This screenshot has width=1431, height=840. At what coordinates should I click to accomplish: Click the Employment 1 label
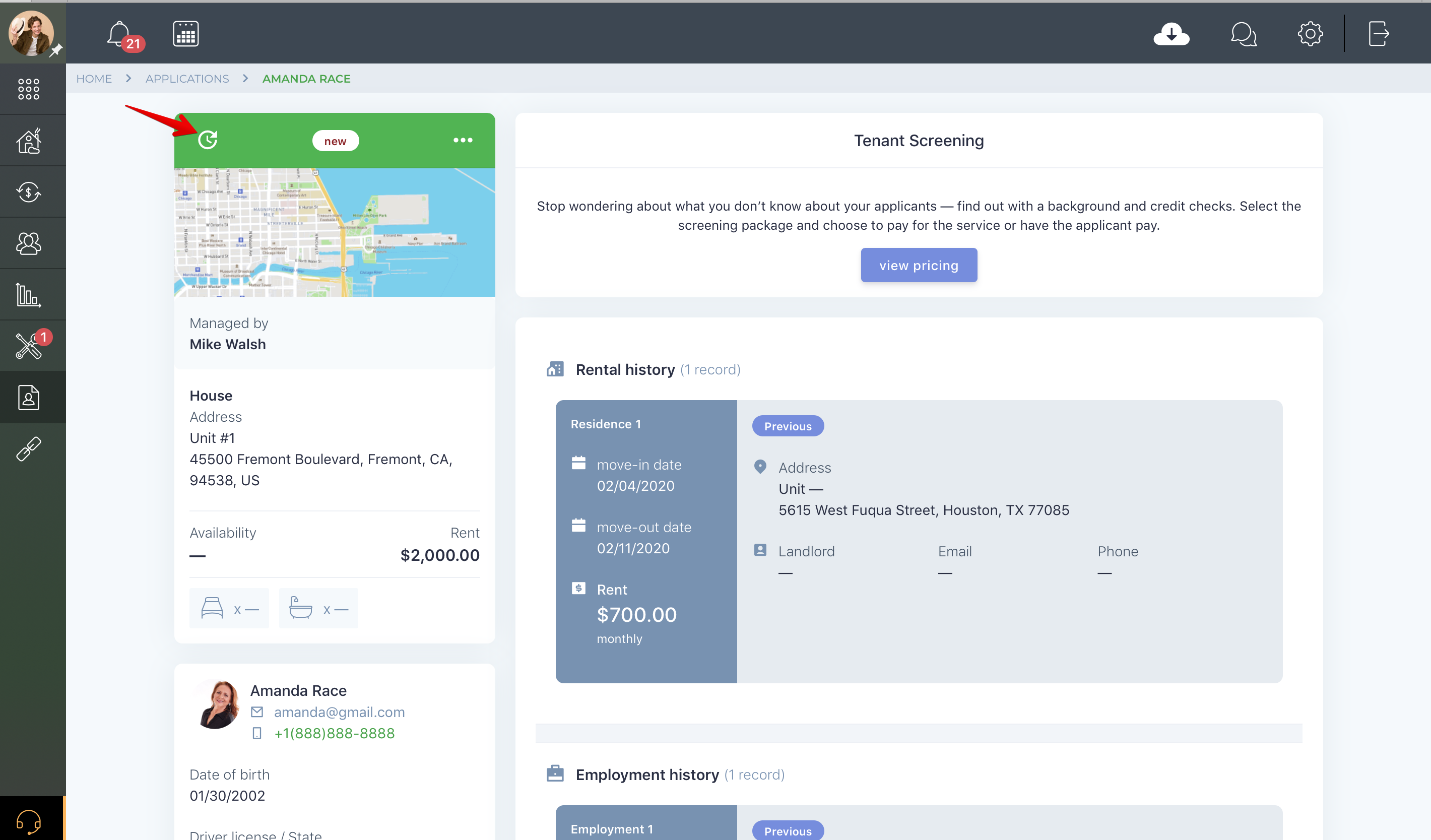pyautogui.click(x=612, y=829)
